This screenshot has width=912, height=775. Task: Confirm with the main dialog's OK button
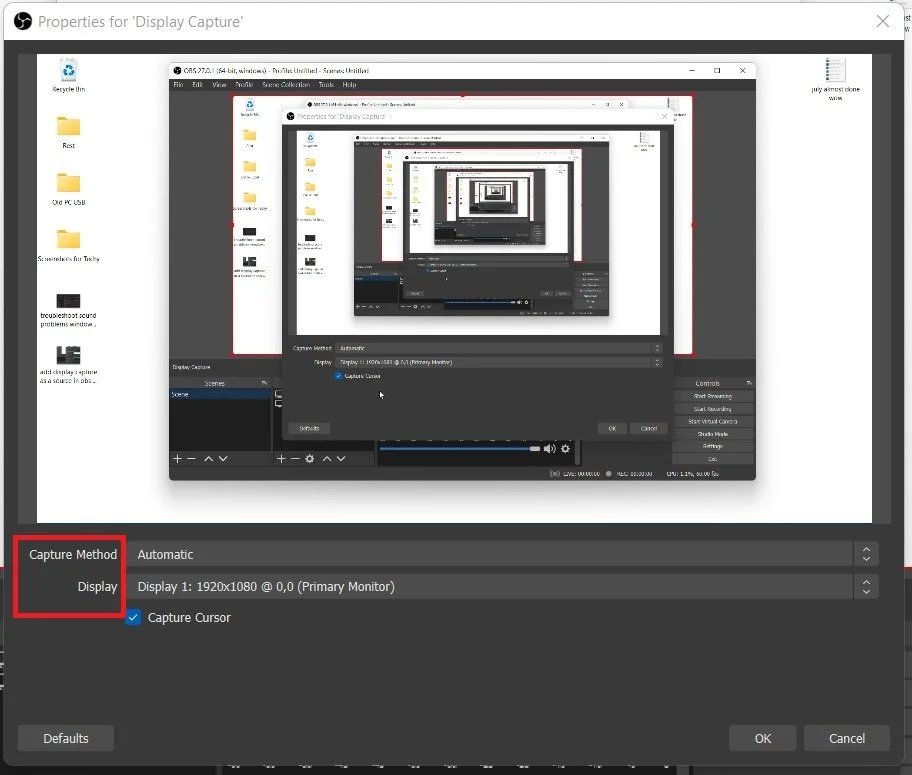coord(763,738)
